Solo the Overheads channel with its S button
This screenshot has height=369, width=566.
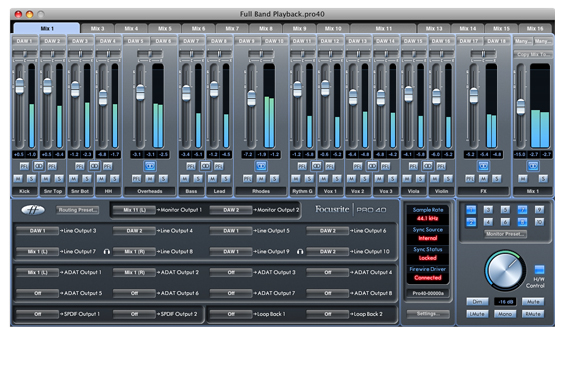(x=163, y=178)
